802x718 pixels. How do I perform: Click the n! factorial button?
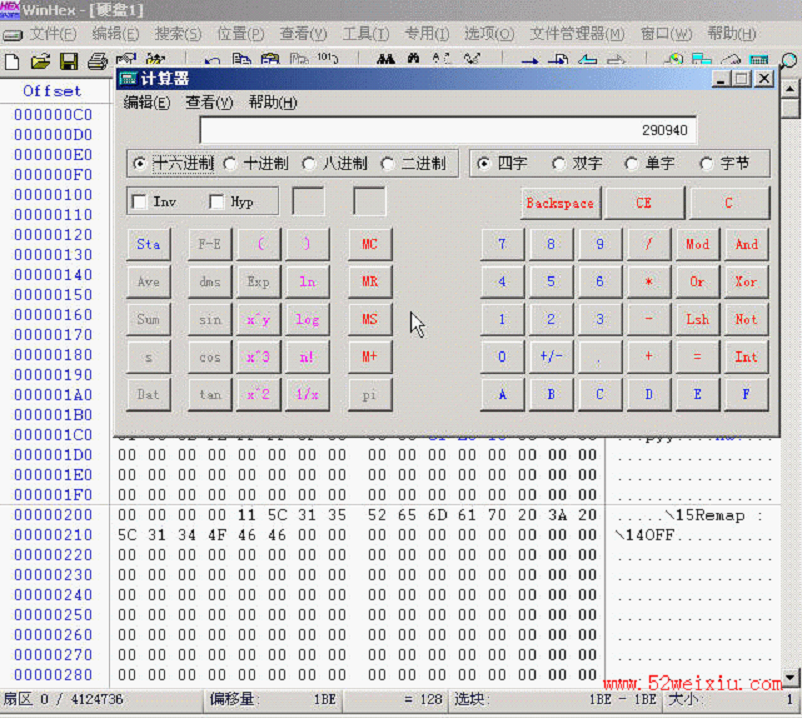click(x=307, y=357)
